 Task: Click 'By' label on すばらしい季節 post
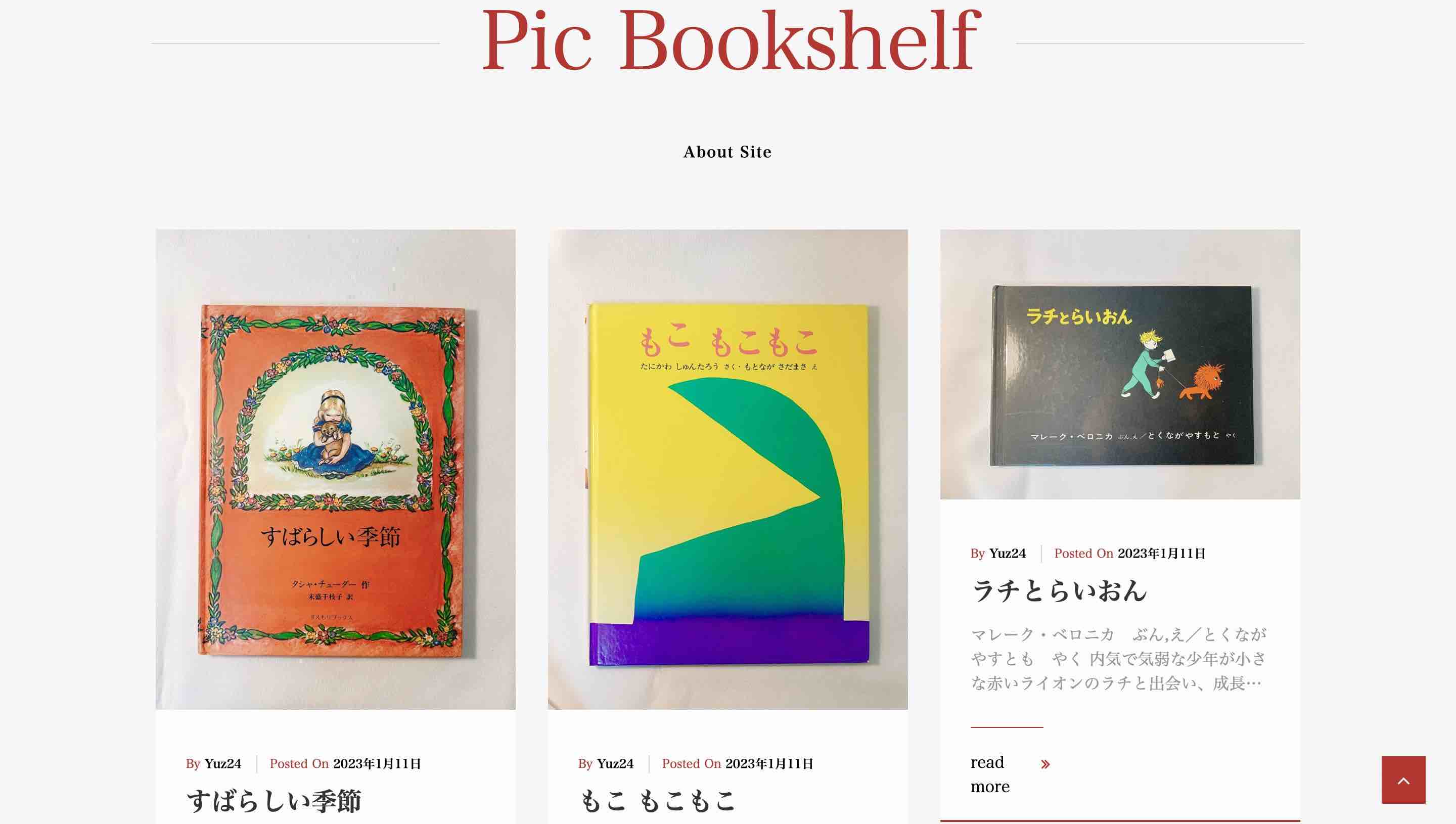click(193, 763)
